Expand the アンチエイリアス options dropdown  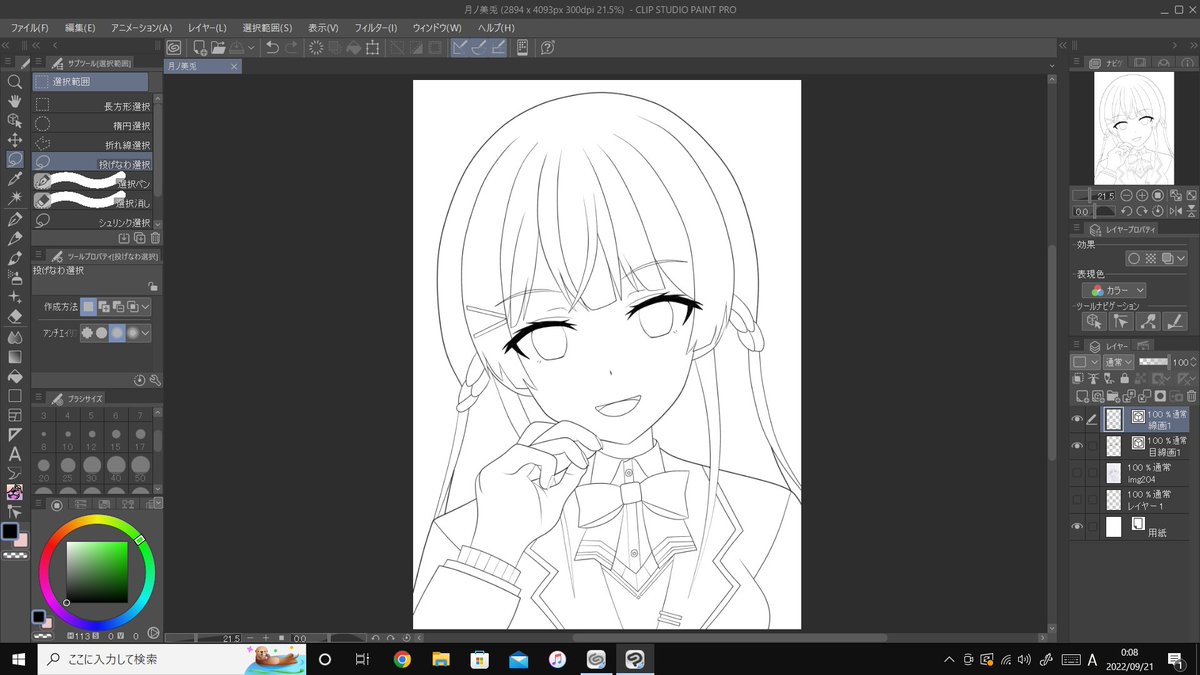[x=146, y=332]
